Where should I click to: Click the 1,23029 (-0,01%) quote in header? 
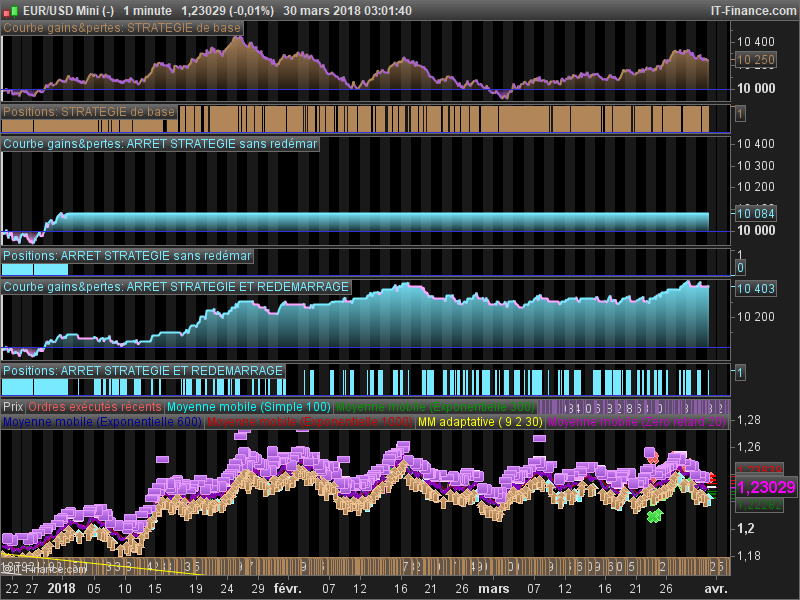[228, 11]
